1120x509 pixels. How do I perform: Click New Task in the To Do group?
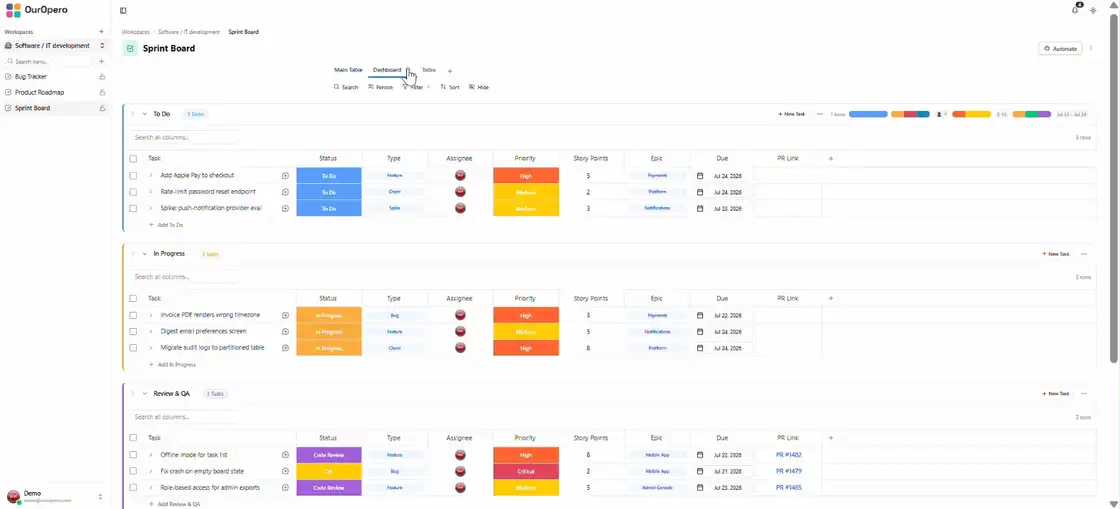pos(791,114)
